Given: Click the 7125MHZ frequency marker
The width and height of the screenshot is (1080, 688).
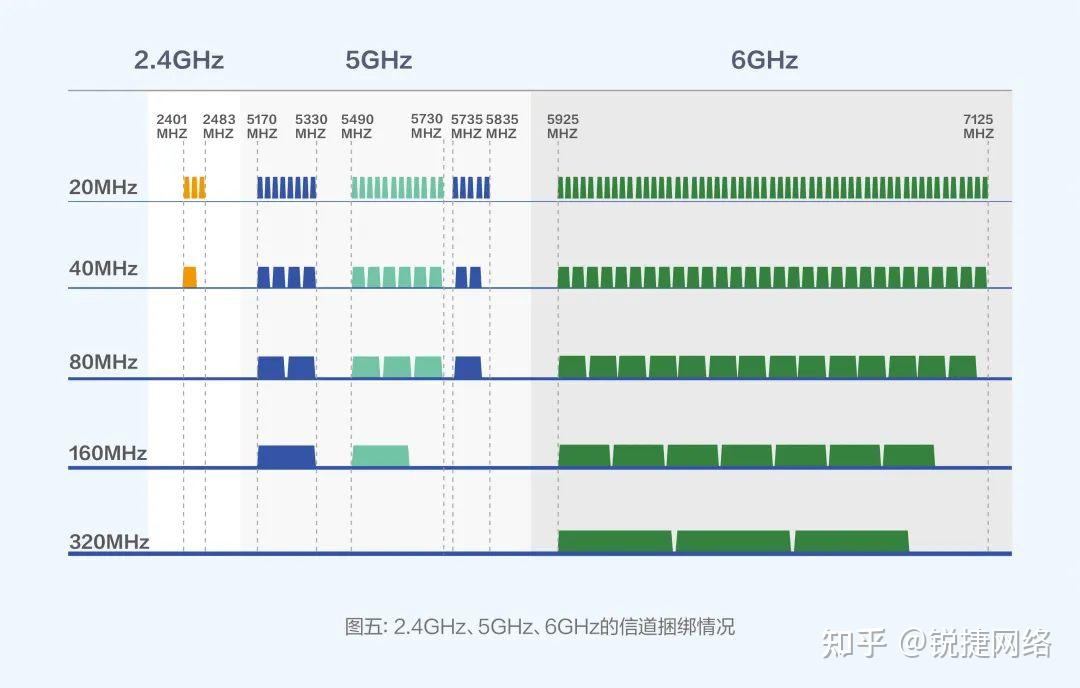Looking at the screenshot, I should [978, 125].
